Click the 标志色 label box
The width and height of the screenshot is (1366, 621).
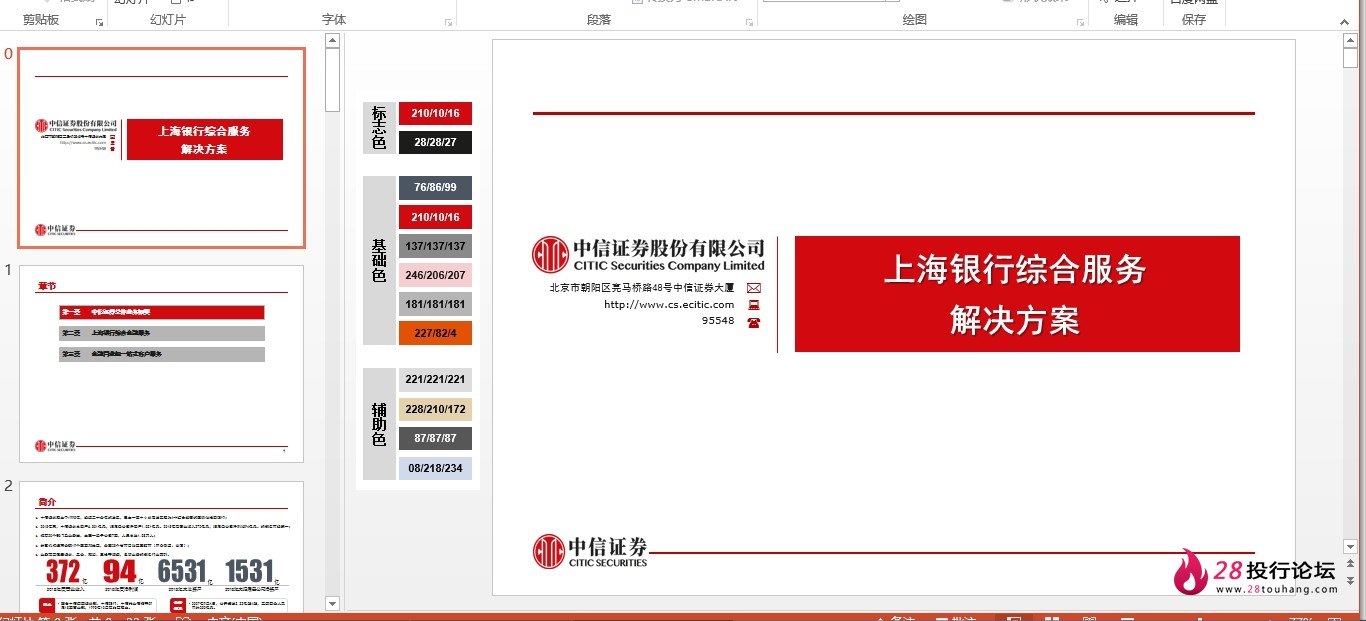[x=379, y=128]
